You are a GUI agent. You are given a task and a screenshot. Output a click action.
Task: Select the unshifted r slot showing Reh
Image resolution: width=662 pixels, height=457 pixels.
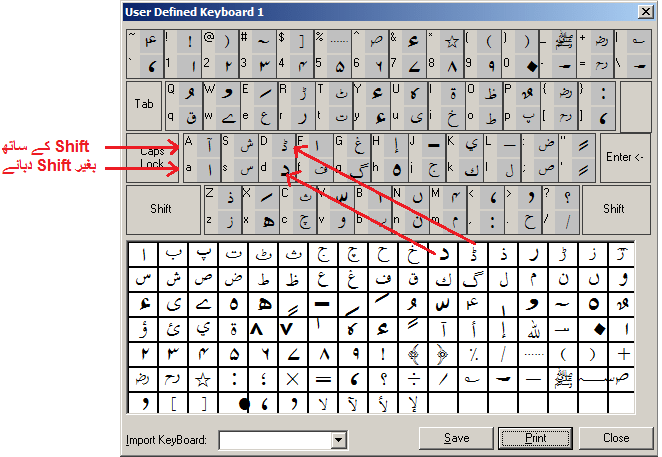click(303, 119)
